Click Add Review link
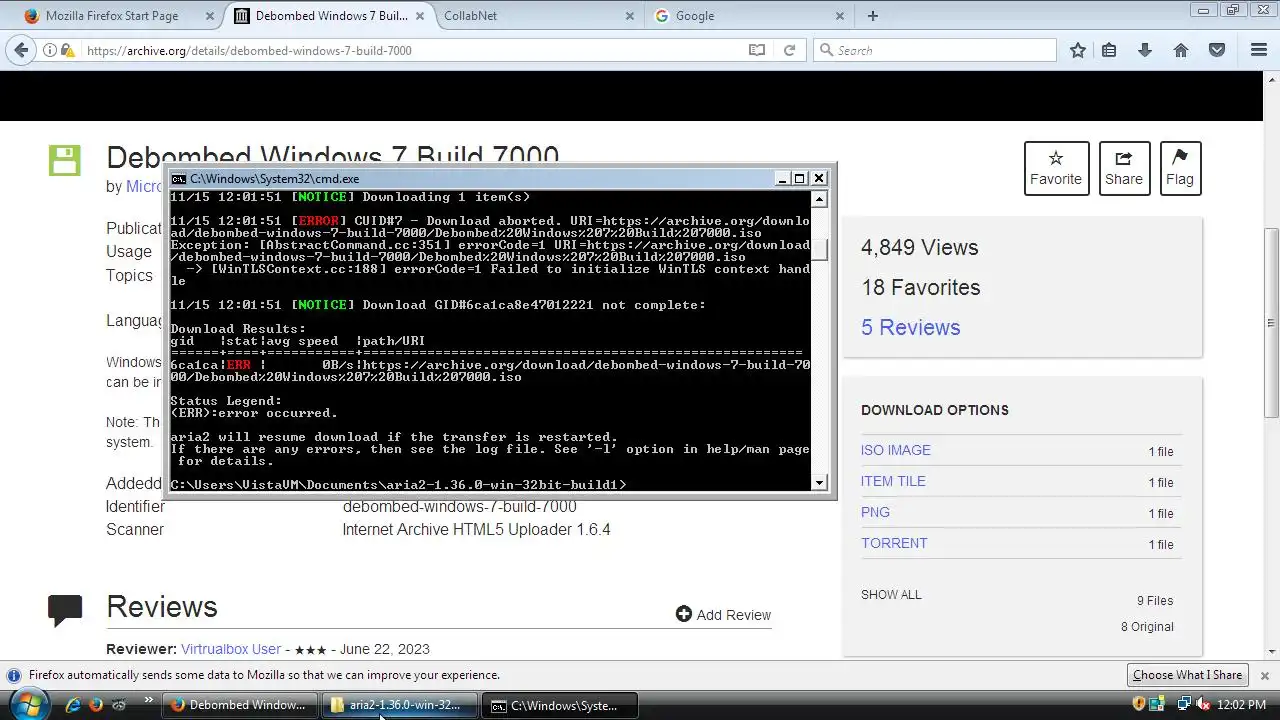Viewport: 1280px width, 720px height. [x=723, y=614]
